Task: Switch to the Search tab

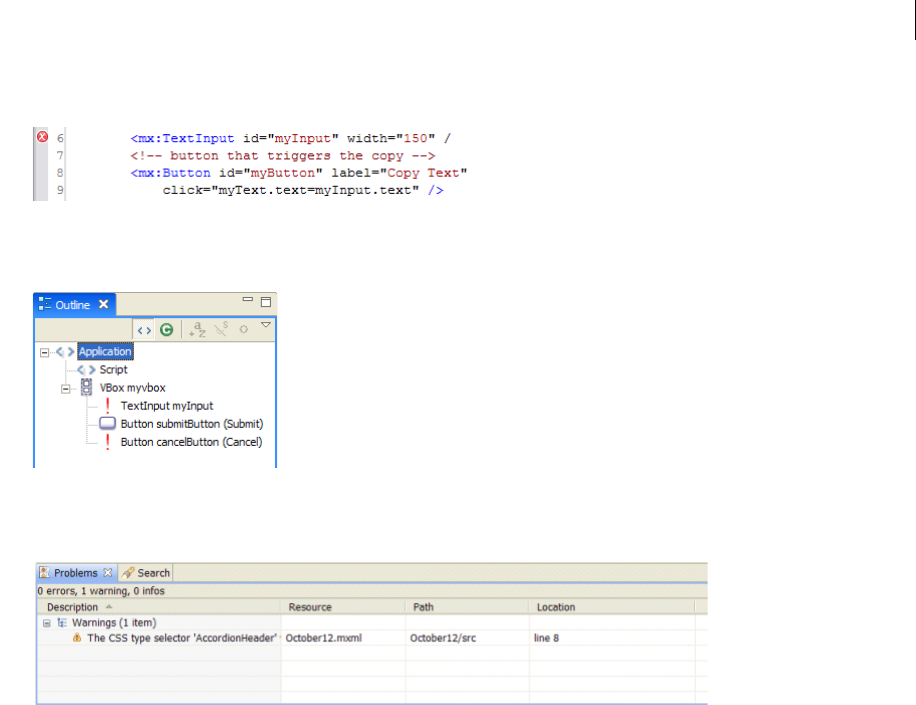Action: point(146,573)
